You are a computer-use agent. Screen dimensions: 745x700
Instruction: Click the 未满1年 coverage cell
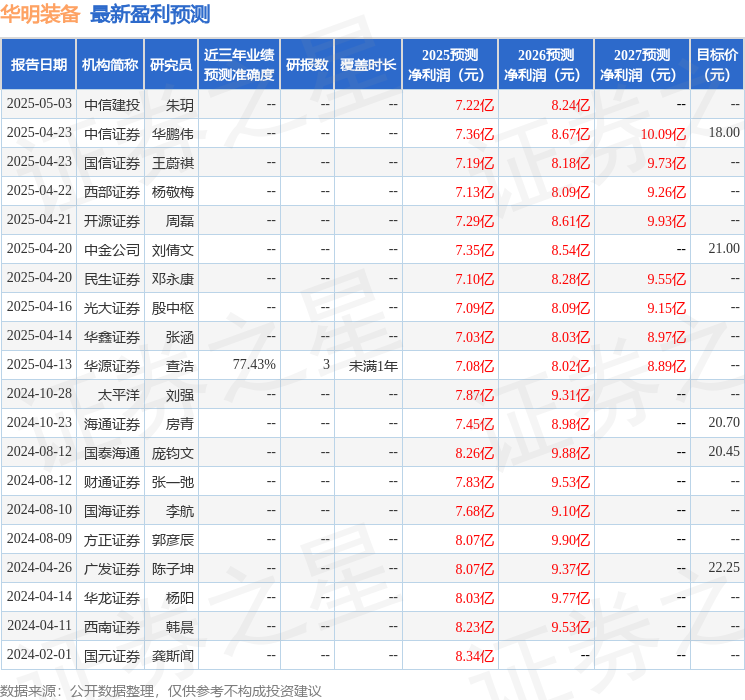click(x=373, y=366)
